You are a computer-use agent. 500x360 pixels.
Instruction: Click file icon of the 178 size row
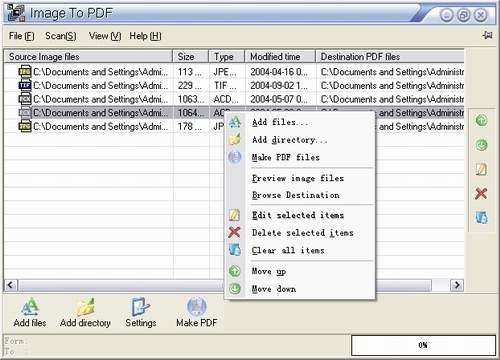(x=25, y=126)
